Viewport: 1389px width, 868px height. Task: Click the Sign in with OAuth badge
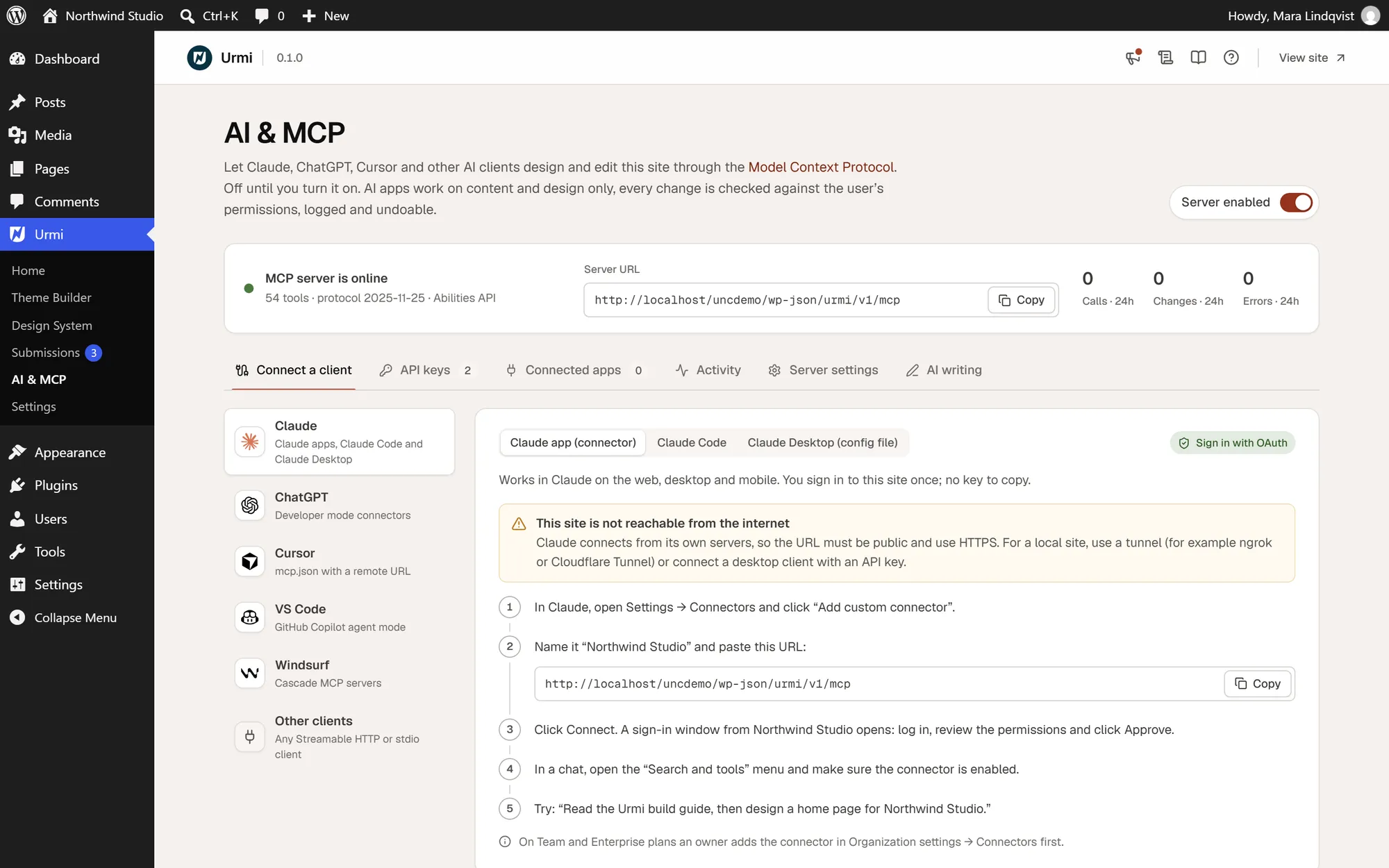coord(1233,443)
